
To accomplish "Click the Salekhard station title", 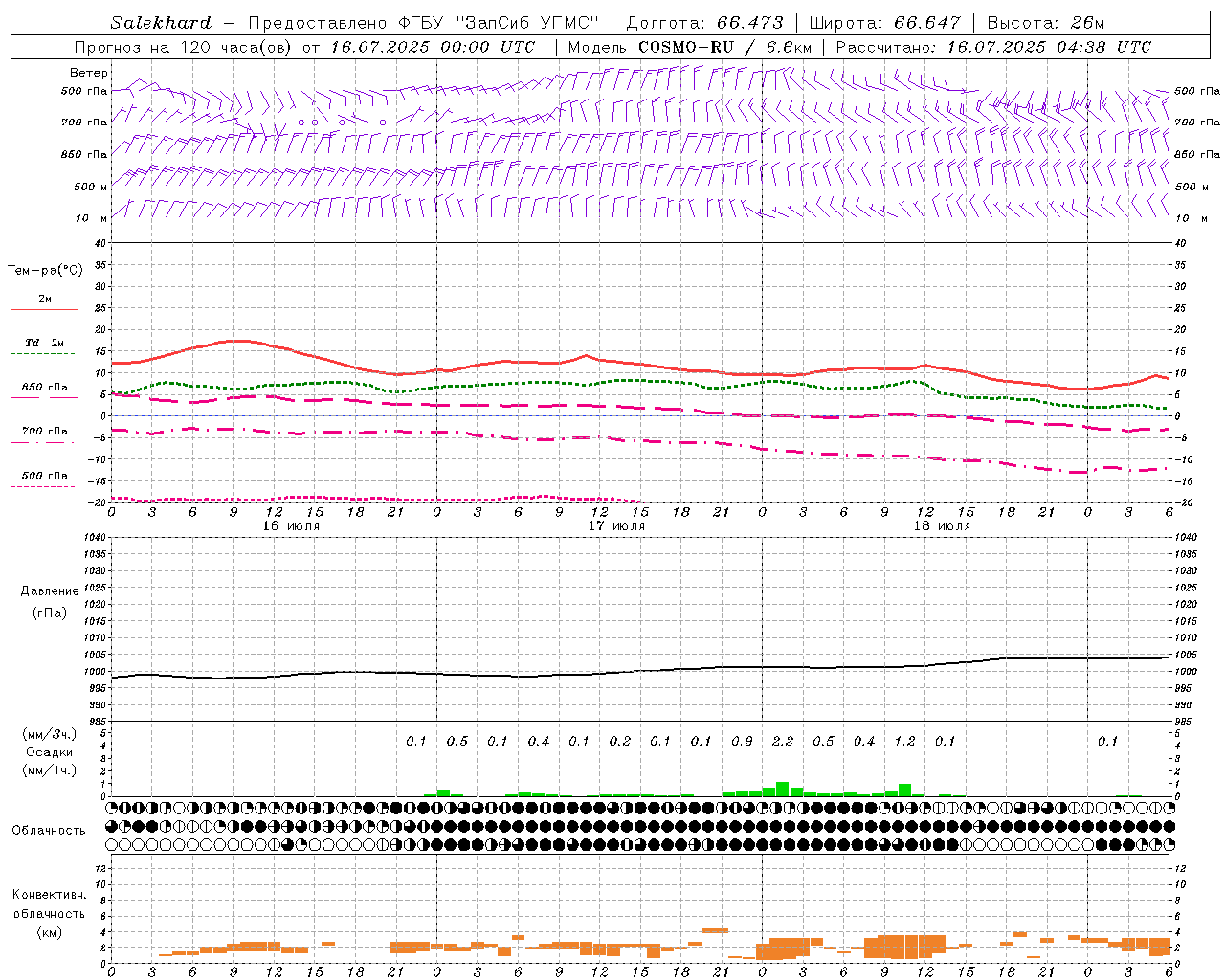I will pos(161,23).
